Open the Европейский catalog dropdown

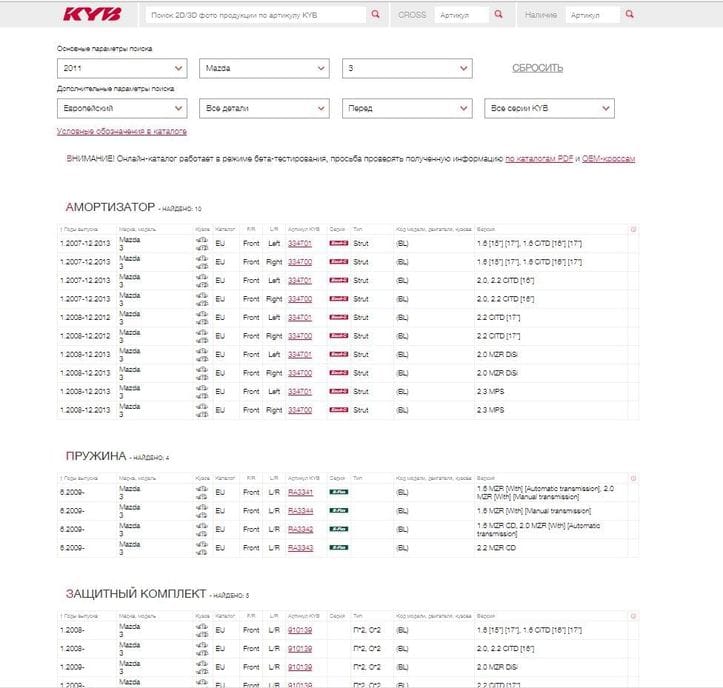[122, 108]
